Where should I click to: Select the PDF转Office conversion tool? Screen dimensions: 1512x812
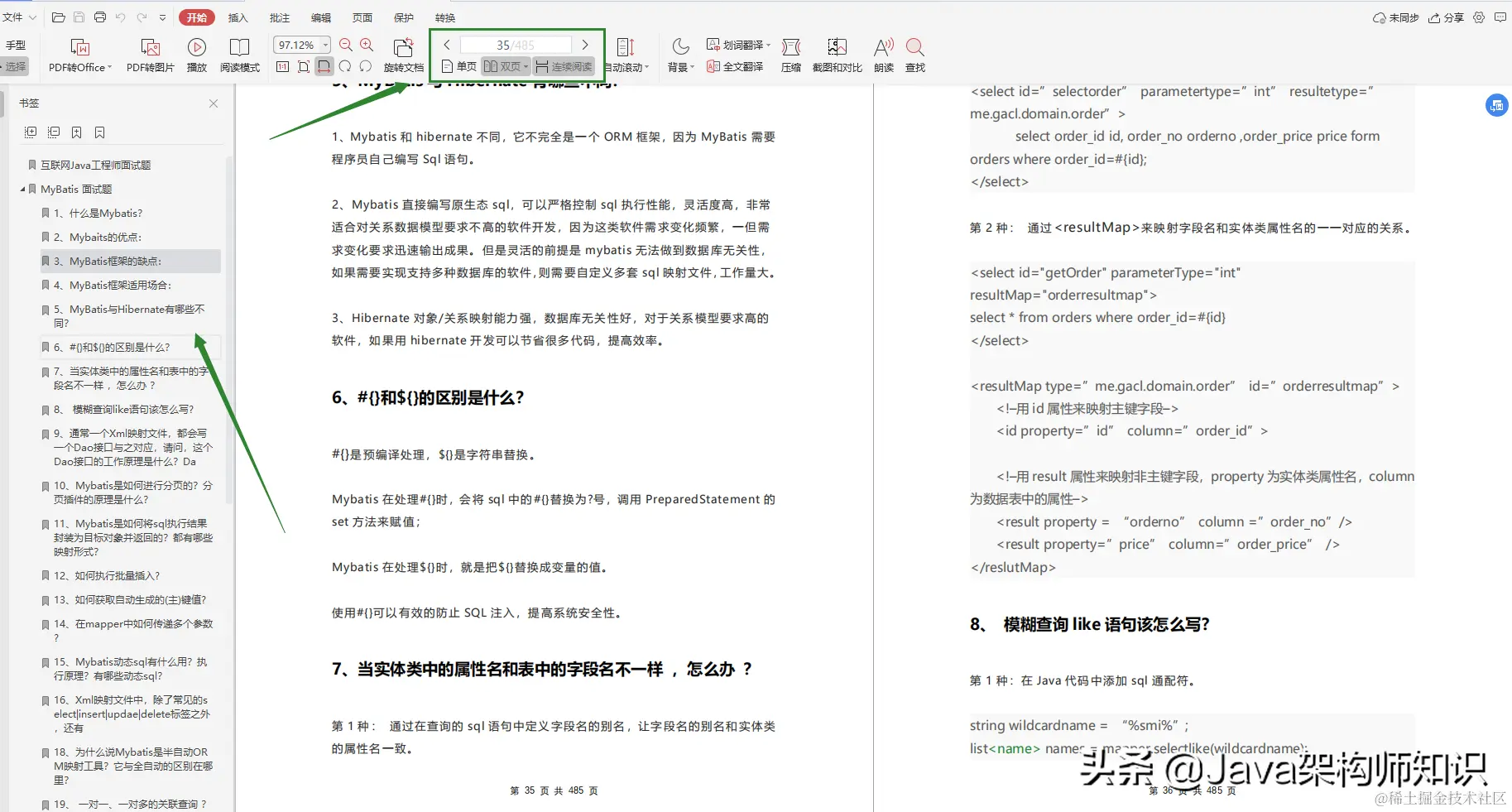click(x=77, y=55)
